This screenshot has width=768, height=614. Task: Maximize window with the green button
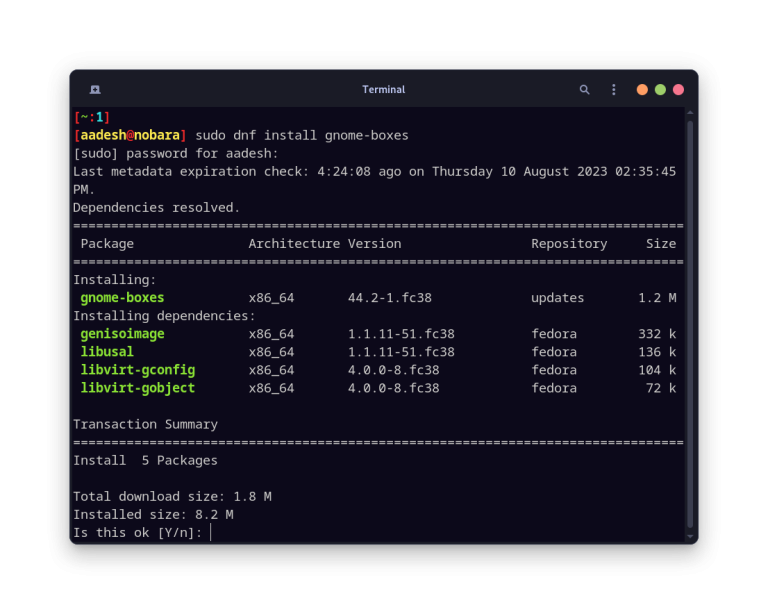660,90
